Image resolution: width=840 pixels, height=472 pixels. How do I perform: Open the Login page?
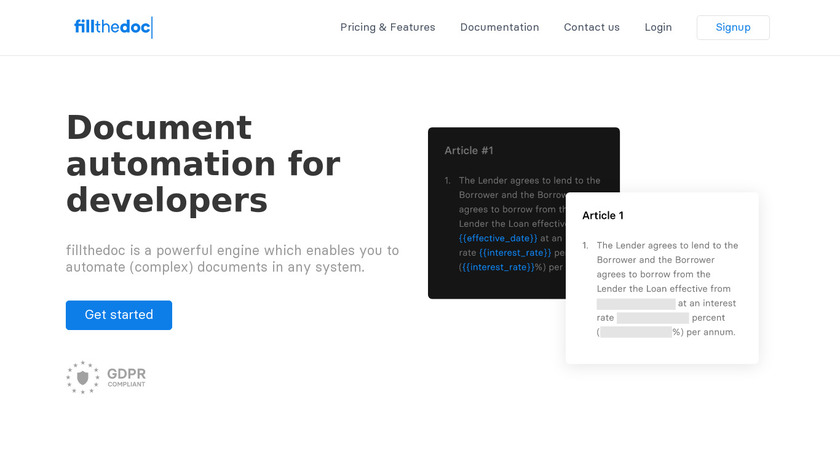658,27
